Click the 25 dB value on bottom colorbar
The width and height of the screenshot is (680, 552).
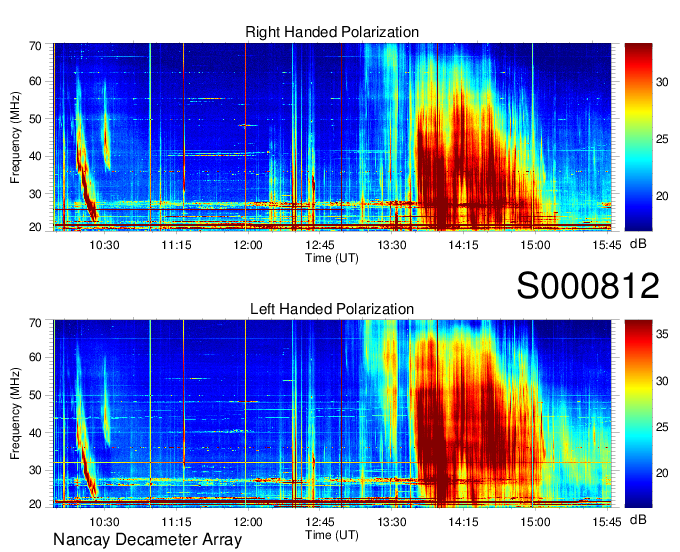pyautogui.click(x=662, y=427)
